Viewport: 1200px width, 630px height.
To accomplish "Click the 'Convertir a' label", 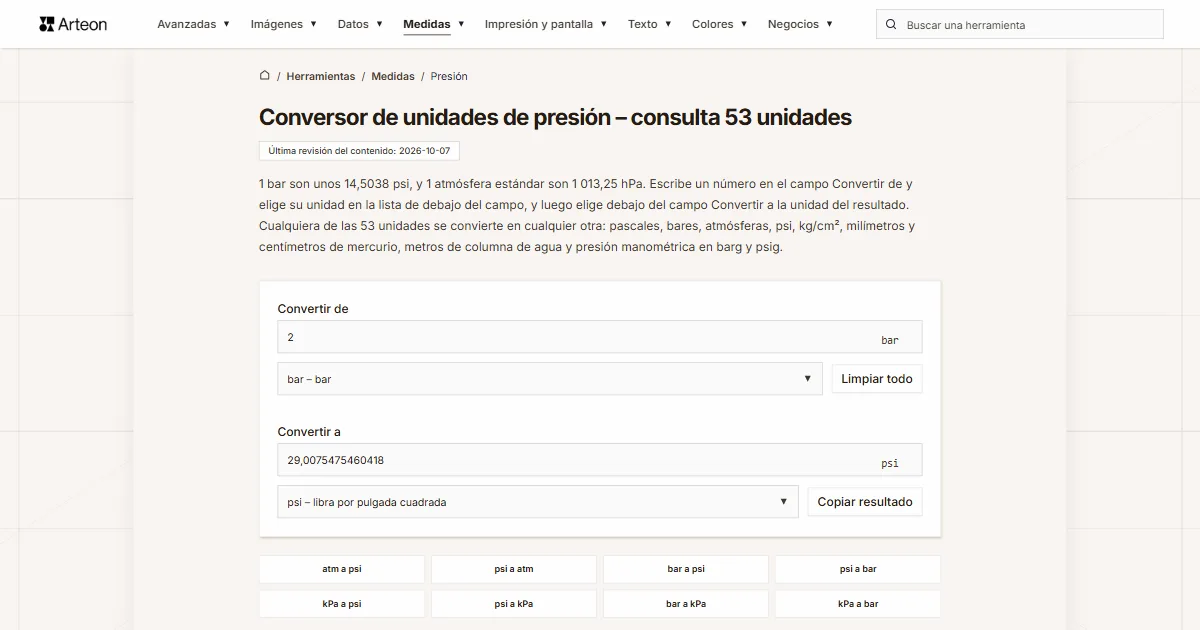I will (309, 432).
